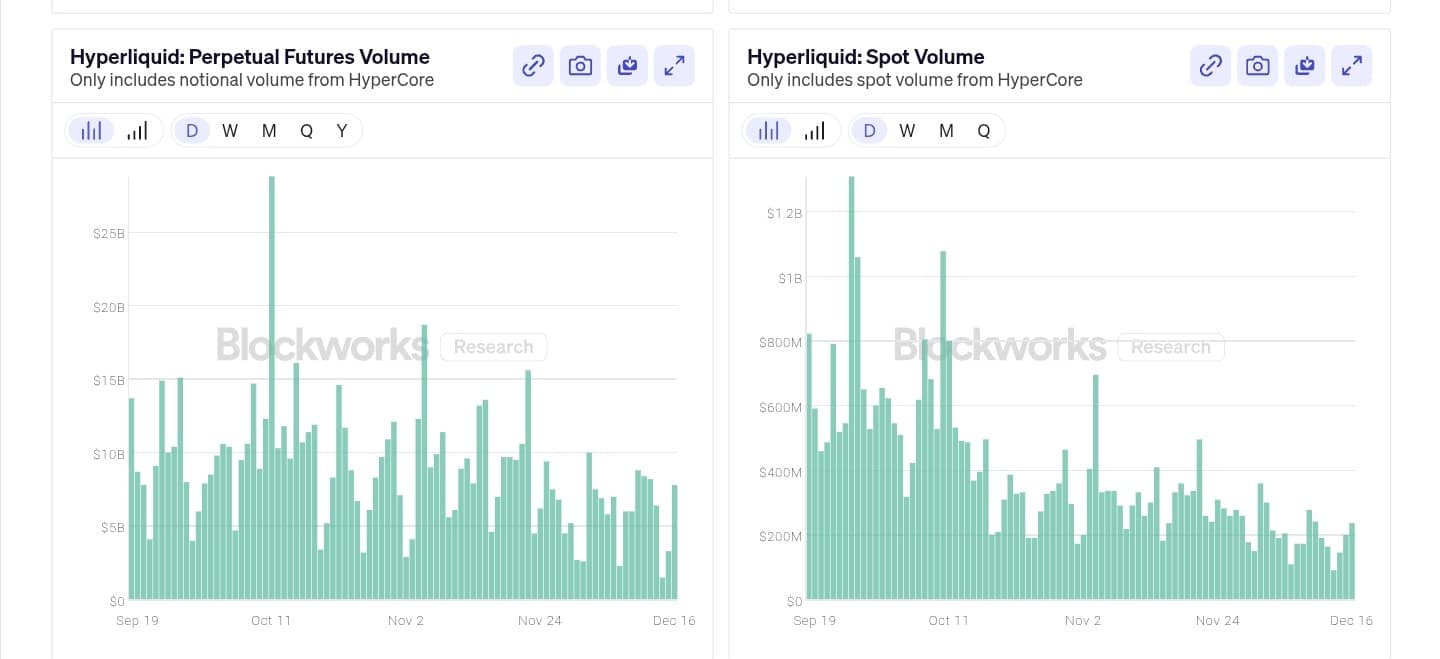Export data from the Spot Volume chart

[x=1304, y=65]
